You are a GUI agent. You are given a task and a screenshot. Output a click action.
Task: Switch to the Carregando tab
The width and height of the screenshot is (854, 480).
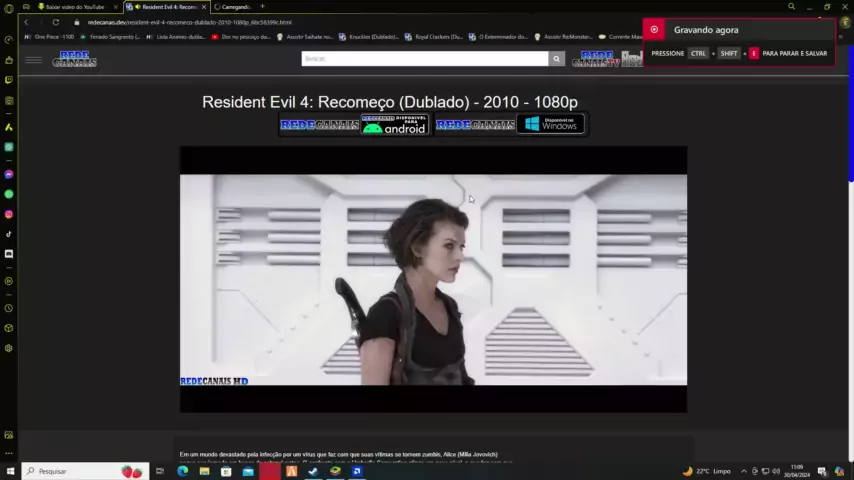click(234, 7)
